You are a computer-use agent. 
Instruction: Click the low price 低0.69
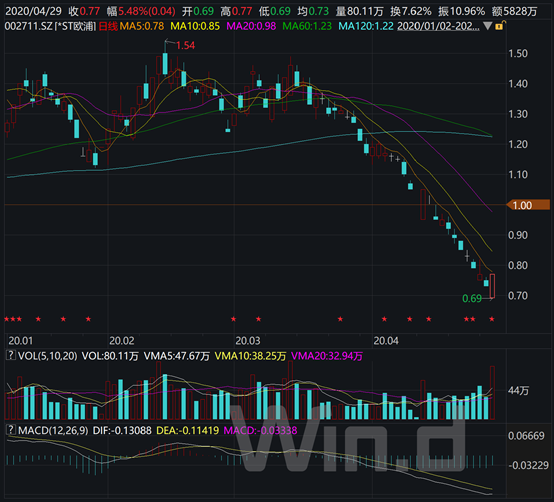[x=275, y=11]
